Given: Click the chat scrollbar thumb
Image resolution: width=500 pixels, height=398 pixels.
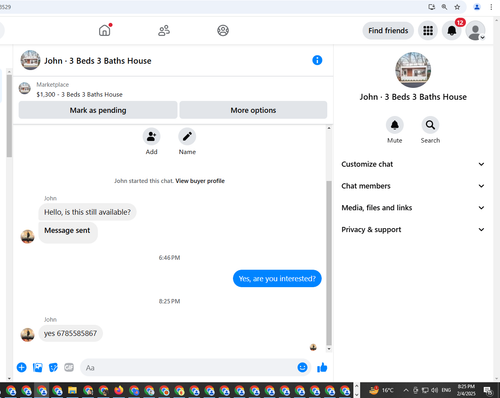Looking at the screenshot, I should [329, 262].
